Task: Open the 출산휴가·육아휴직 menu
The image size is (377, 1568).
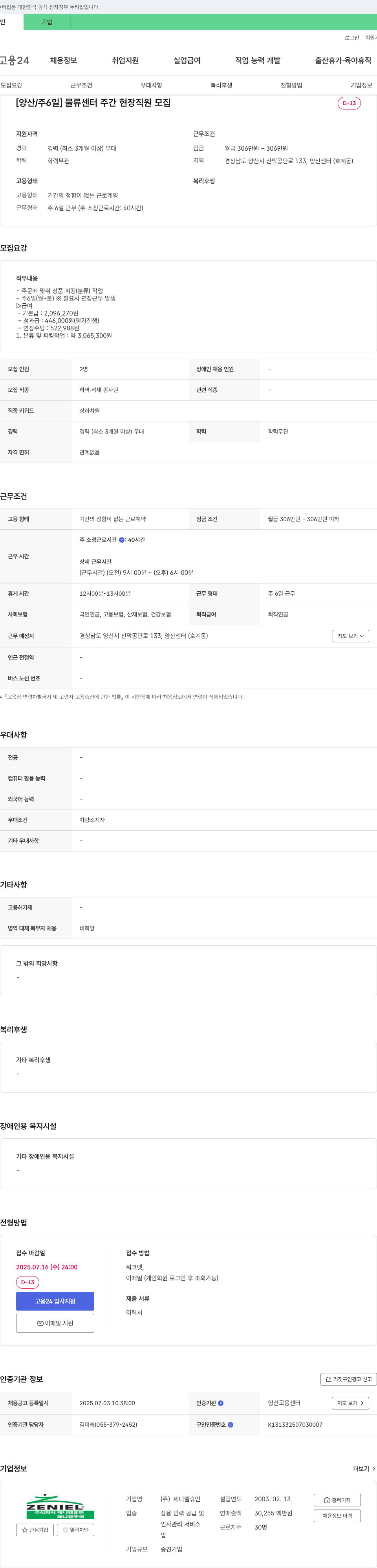Action: pos(343,60)
